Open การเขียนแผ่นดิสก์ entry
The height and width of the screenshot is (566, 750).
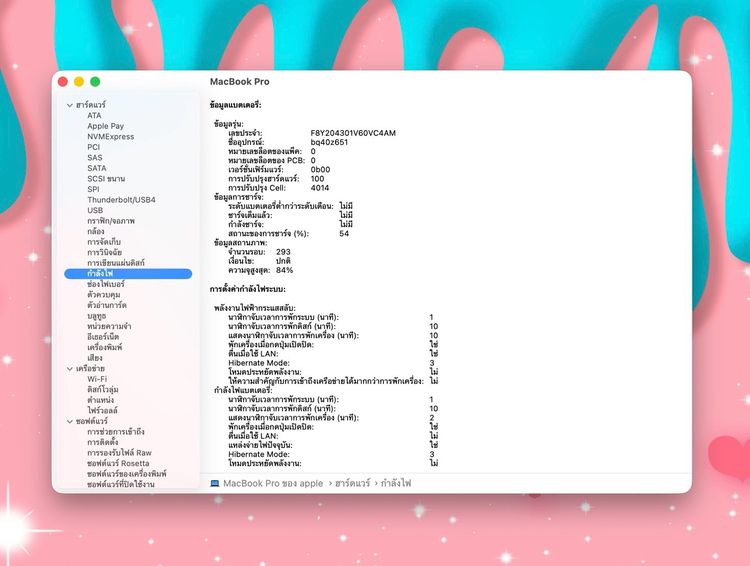(x=116, y=263)
